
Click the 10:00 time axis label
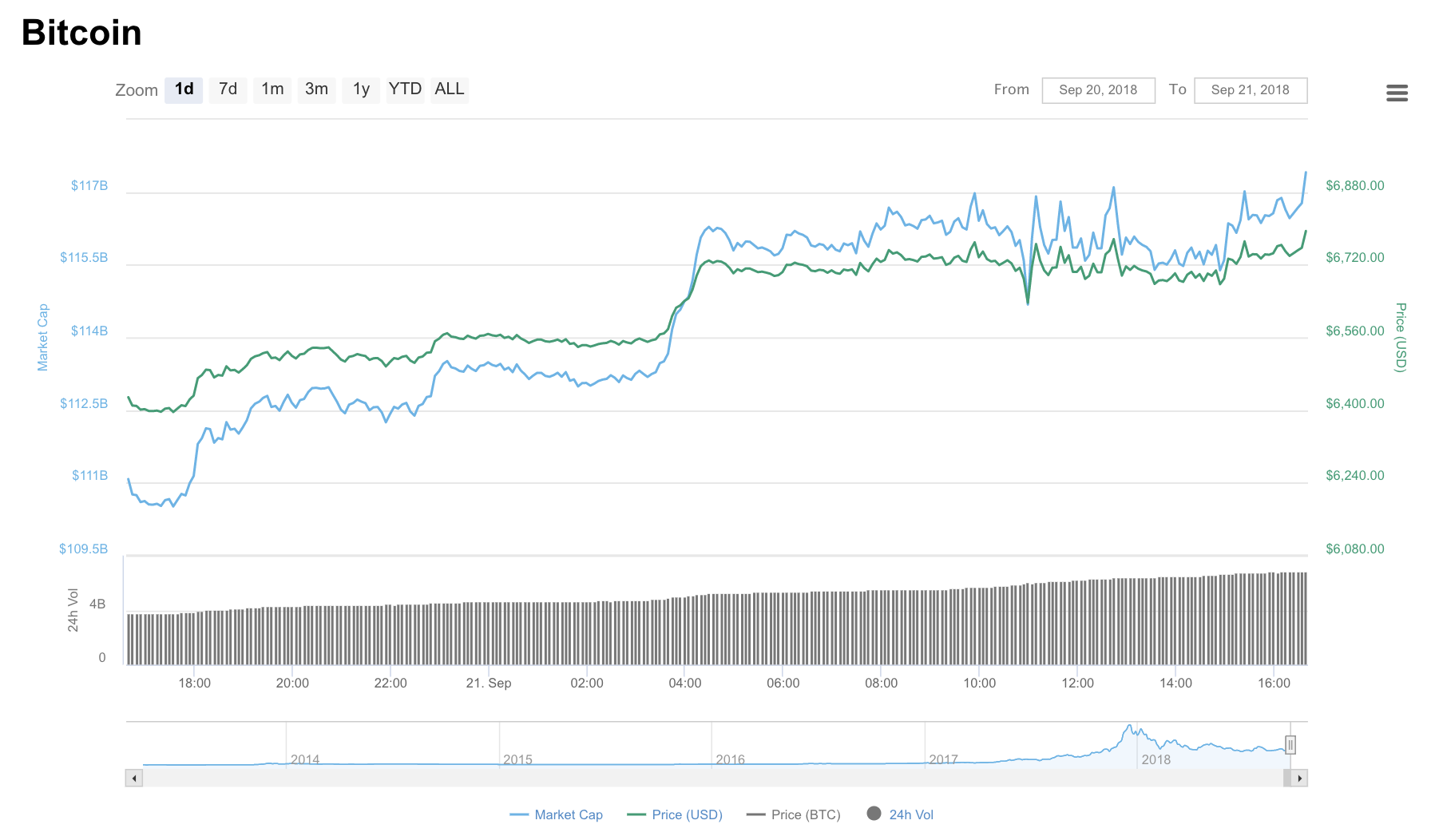tap(980, 683)
